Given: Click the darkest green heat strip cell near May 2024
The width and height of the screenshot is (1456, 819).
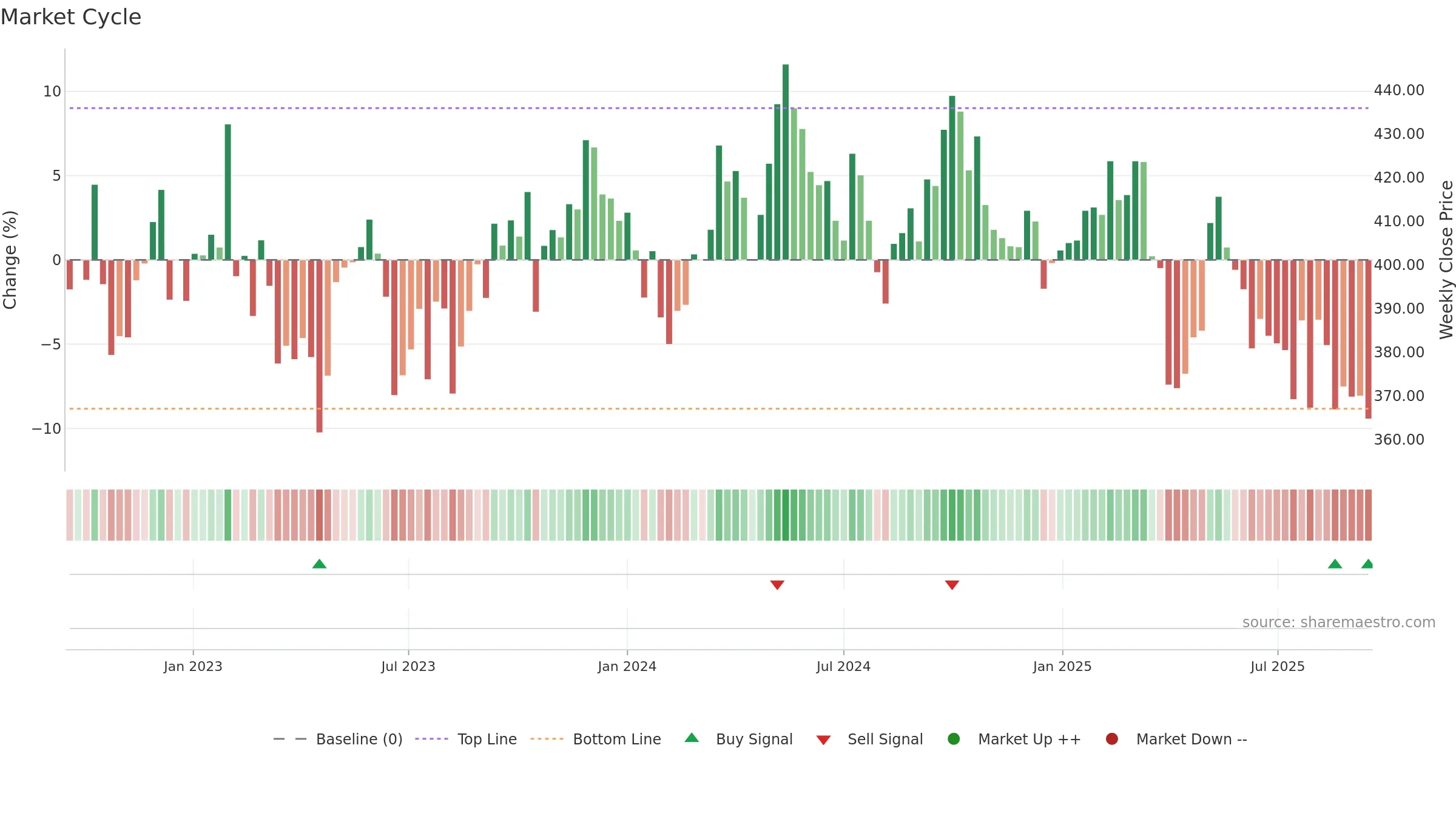Looking at the screenshot, I should 786,515.
